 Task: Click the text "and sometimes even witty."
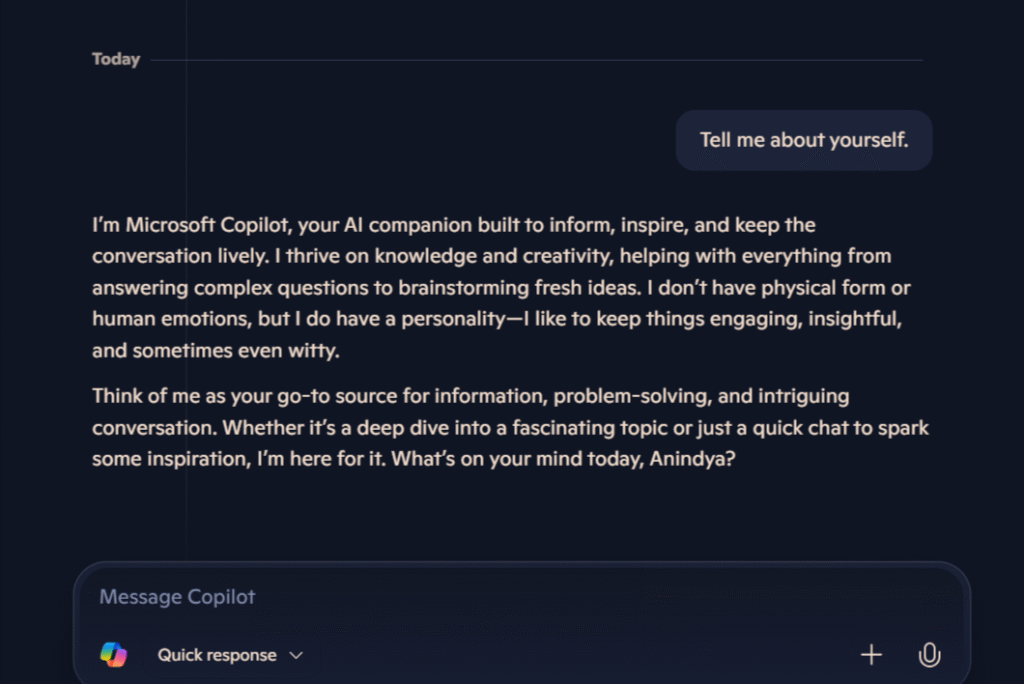[x=216, y=351]
